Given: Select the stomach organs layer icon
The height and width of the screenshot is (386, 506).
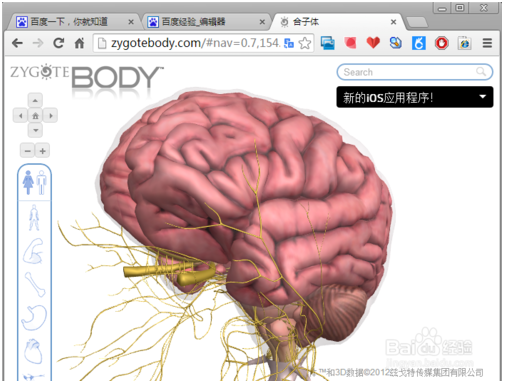Looking at the screenshot, I should click(34, 318).
